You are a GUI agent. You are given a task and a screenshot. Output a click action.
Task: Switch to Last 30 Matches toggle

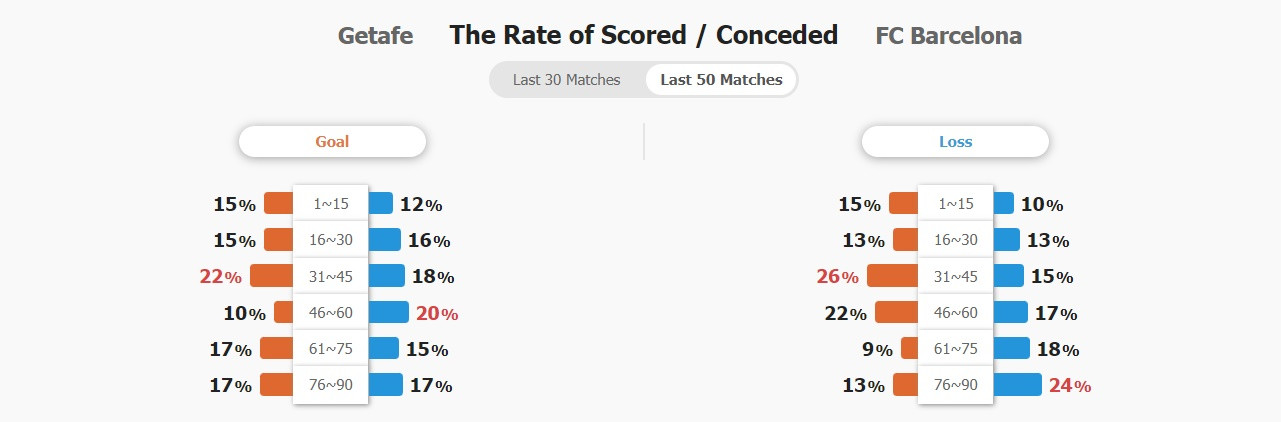pos(566,80)
